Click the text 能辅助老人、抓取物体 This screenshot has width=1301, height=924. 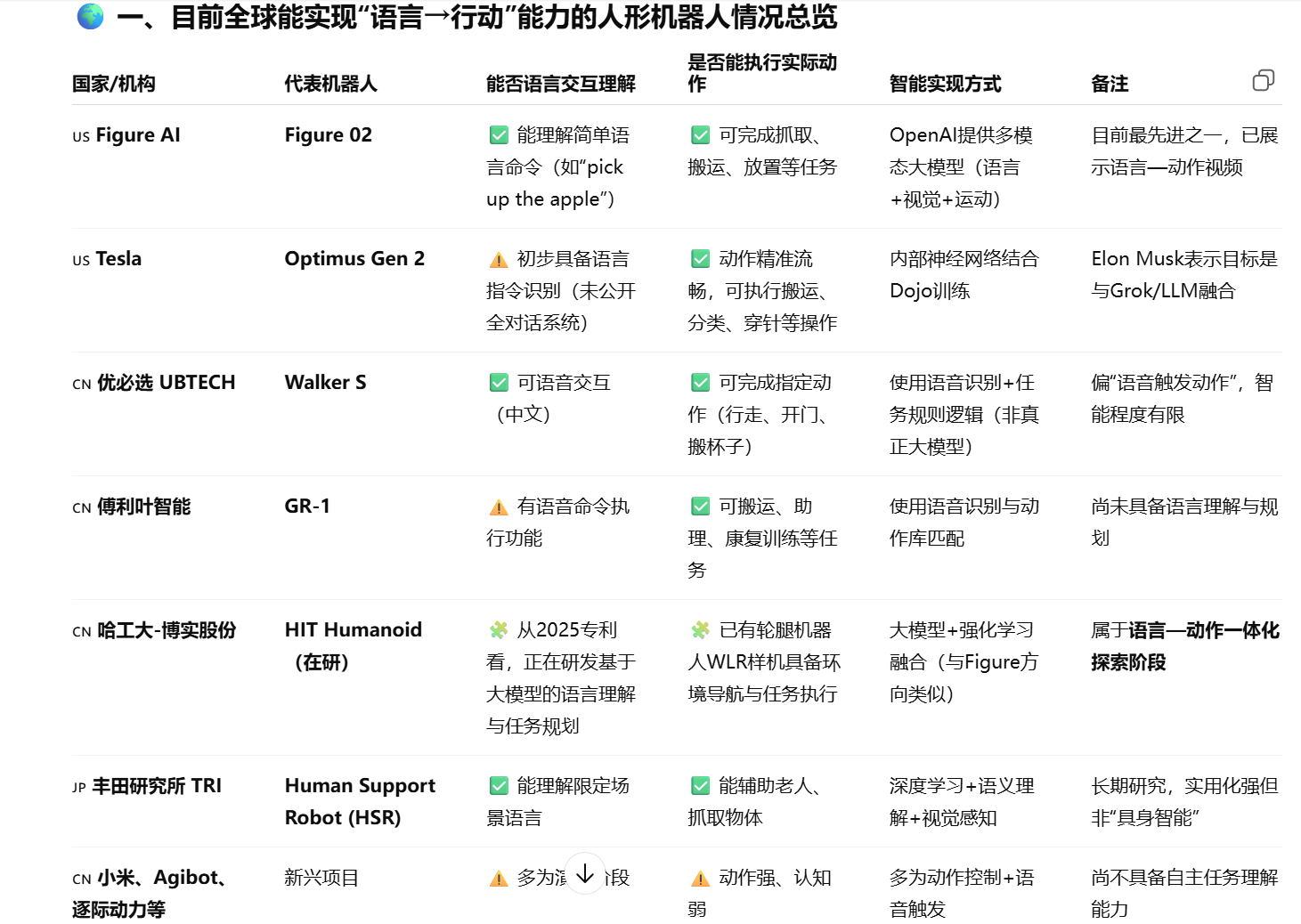754,802
